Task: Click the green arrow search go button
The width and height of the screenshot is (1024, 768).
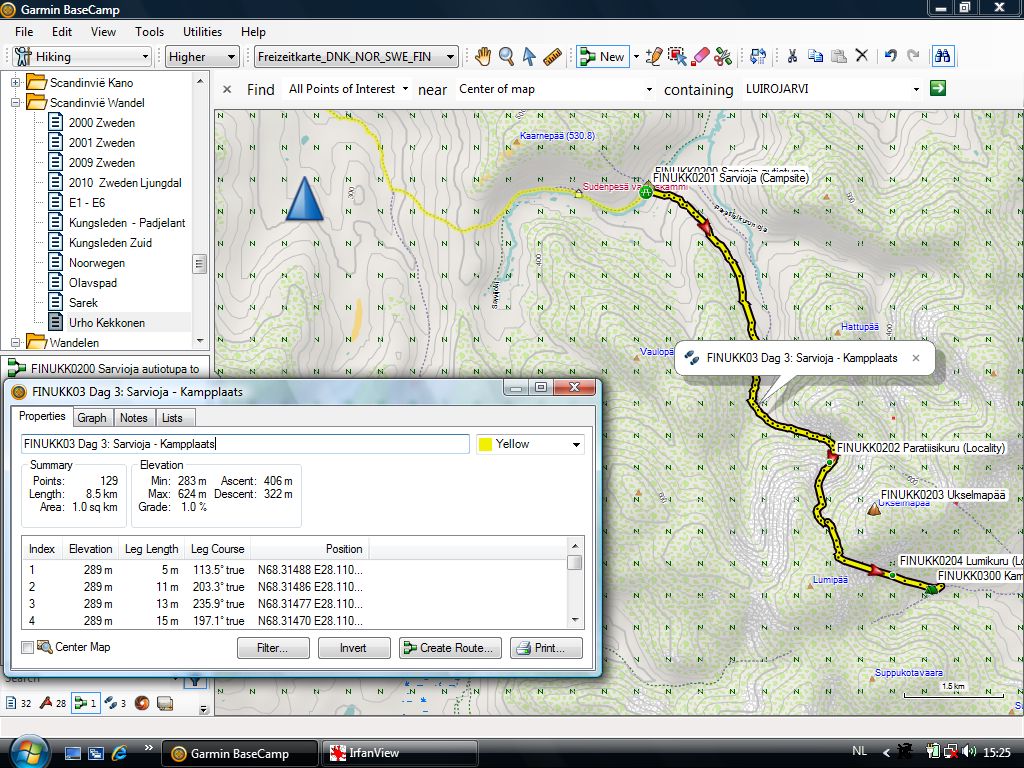Action: point(937,89)
